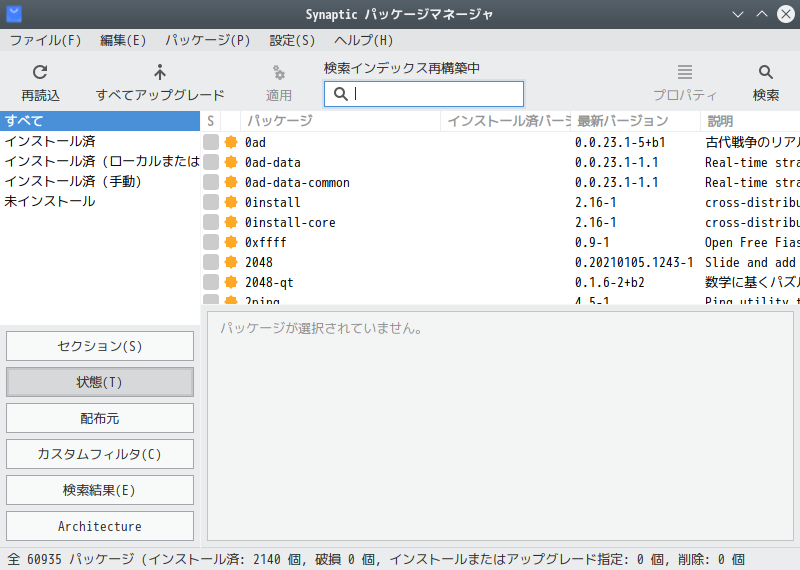This screenshot has width=800, height=570.
Task: Toggle the status checkbox for 0xffff
Action: [x=211, y=242]
